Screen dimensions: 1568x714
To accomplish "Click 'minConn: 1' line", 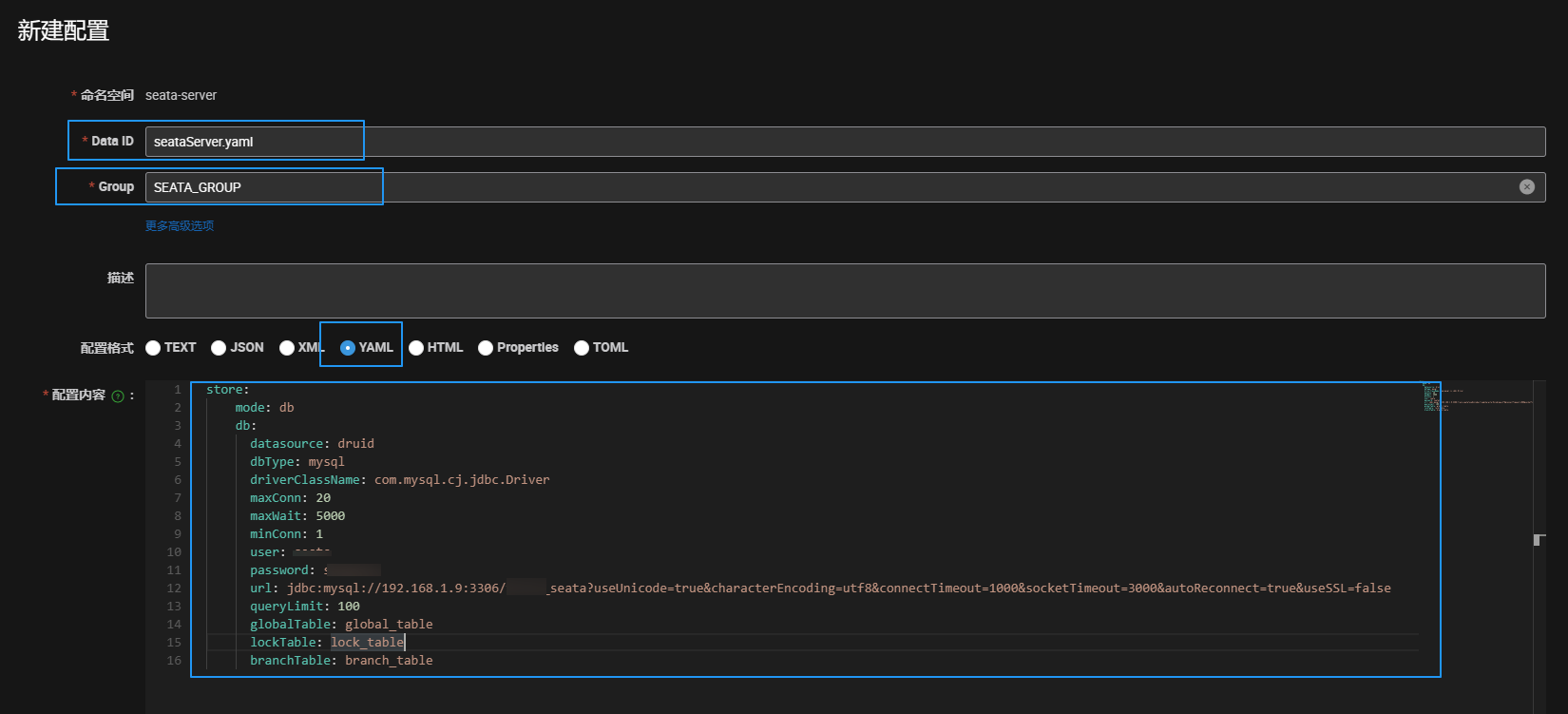I will (x=286, y=534).
